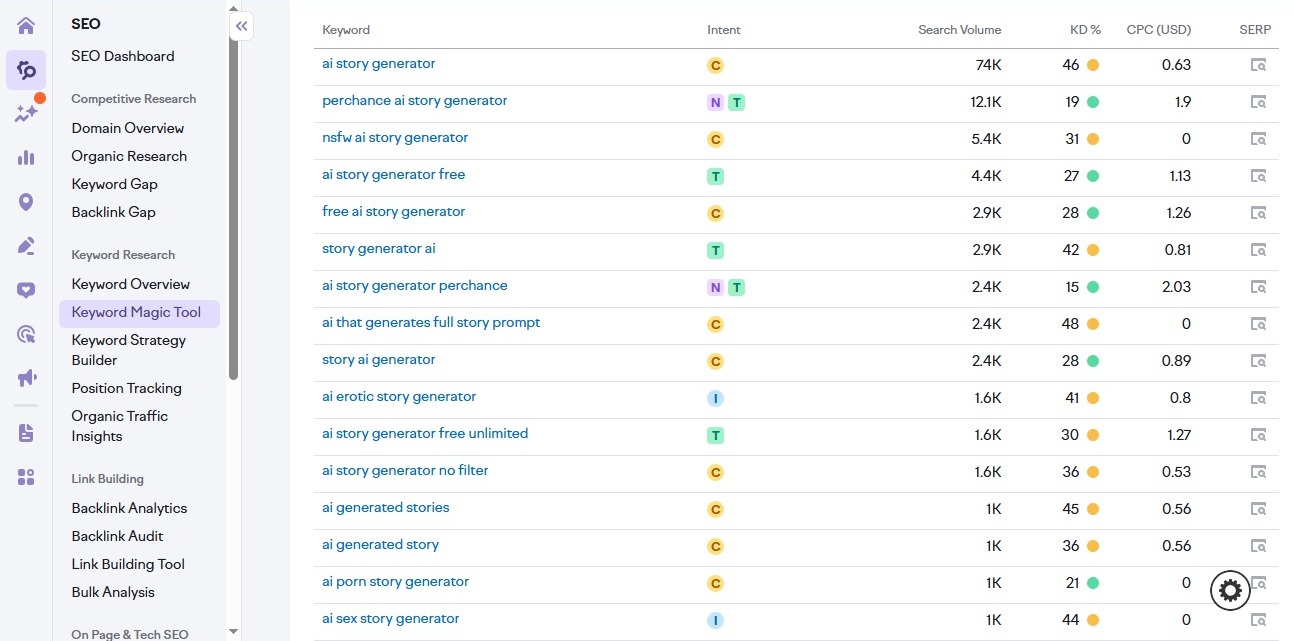
Task: Go to Backlink Analytics menu item
Action: [129, 508]
